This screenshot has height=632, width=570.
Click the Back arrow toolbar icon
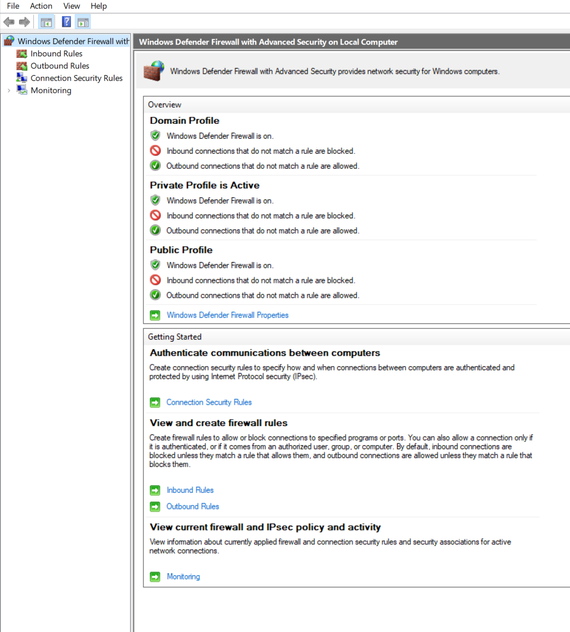(9, 22)
